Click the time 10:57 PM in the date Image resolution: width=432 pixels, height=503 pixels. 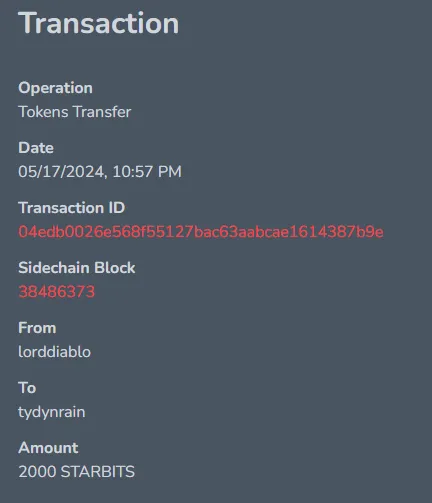147,172
